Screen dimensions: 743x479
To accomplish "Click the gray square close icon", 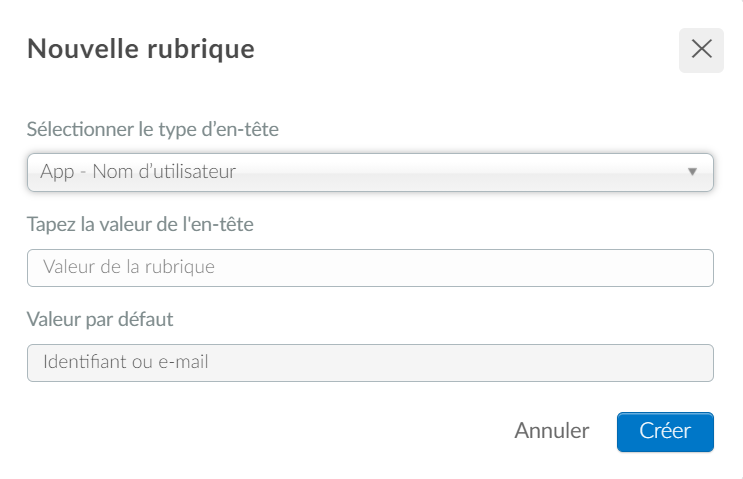I will click(x=701, y=50).
